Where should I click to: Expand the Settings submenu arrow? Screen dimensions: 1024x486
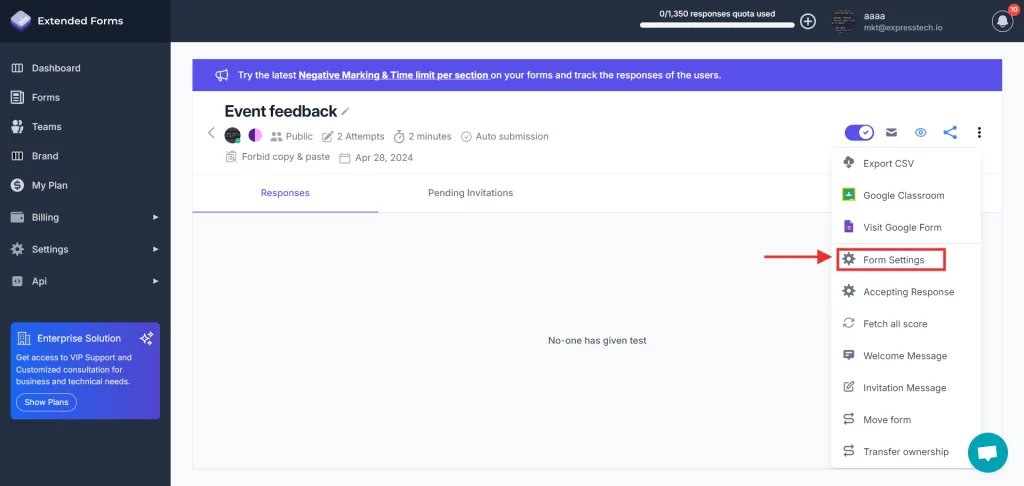click(x=155, y=249)
